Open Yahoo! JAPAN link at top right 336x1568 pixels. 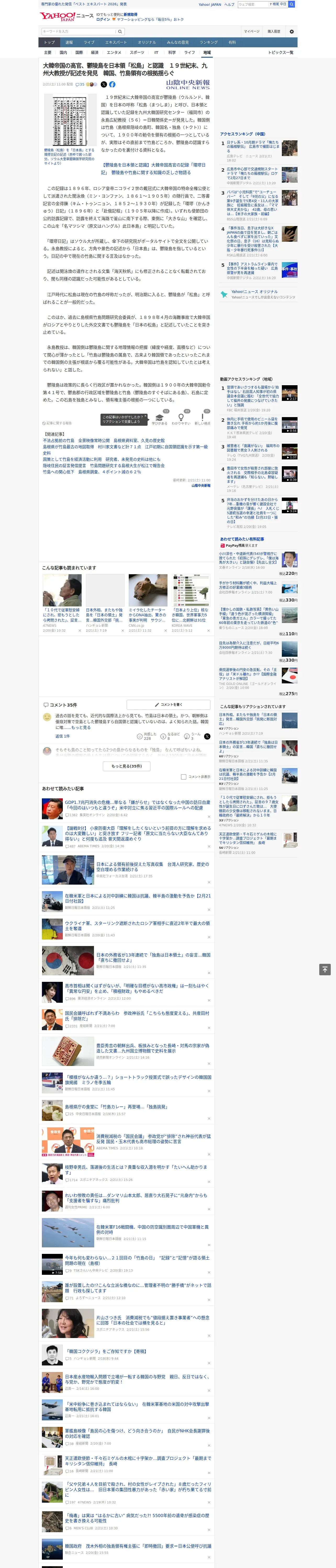[x=210, y=4]
